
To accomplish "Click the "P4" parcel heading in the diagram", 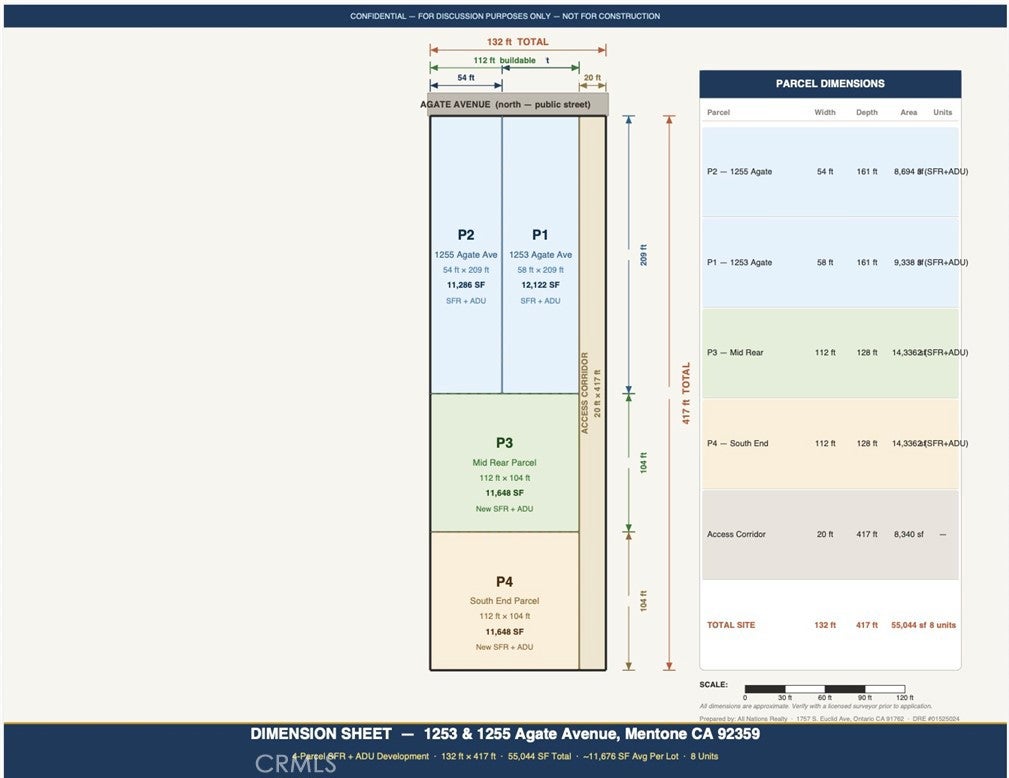I will 504,582.
